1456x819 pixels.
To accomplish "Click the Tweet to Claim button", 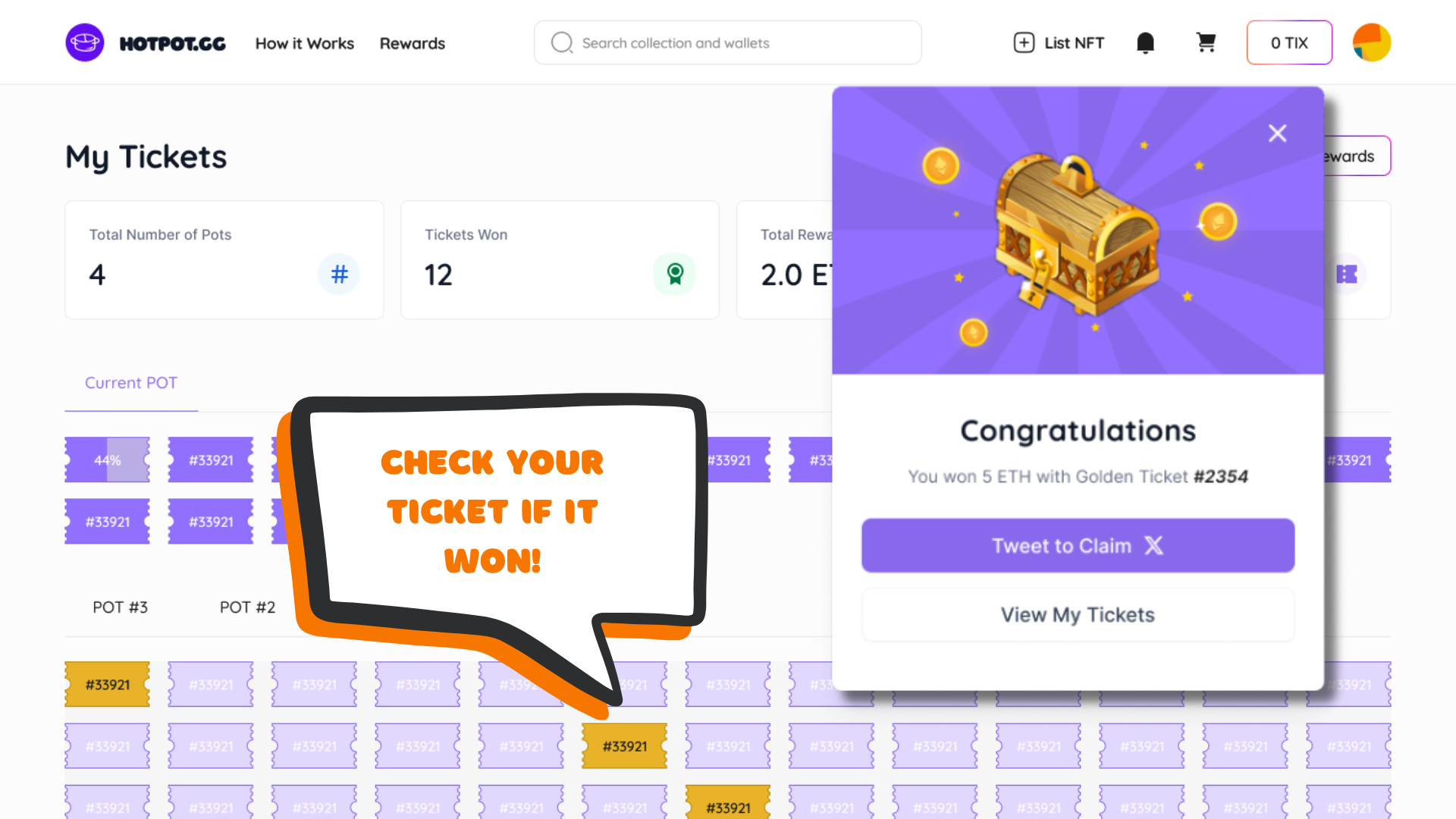I will click(1078, 545).
